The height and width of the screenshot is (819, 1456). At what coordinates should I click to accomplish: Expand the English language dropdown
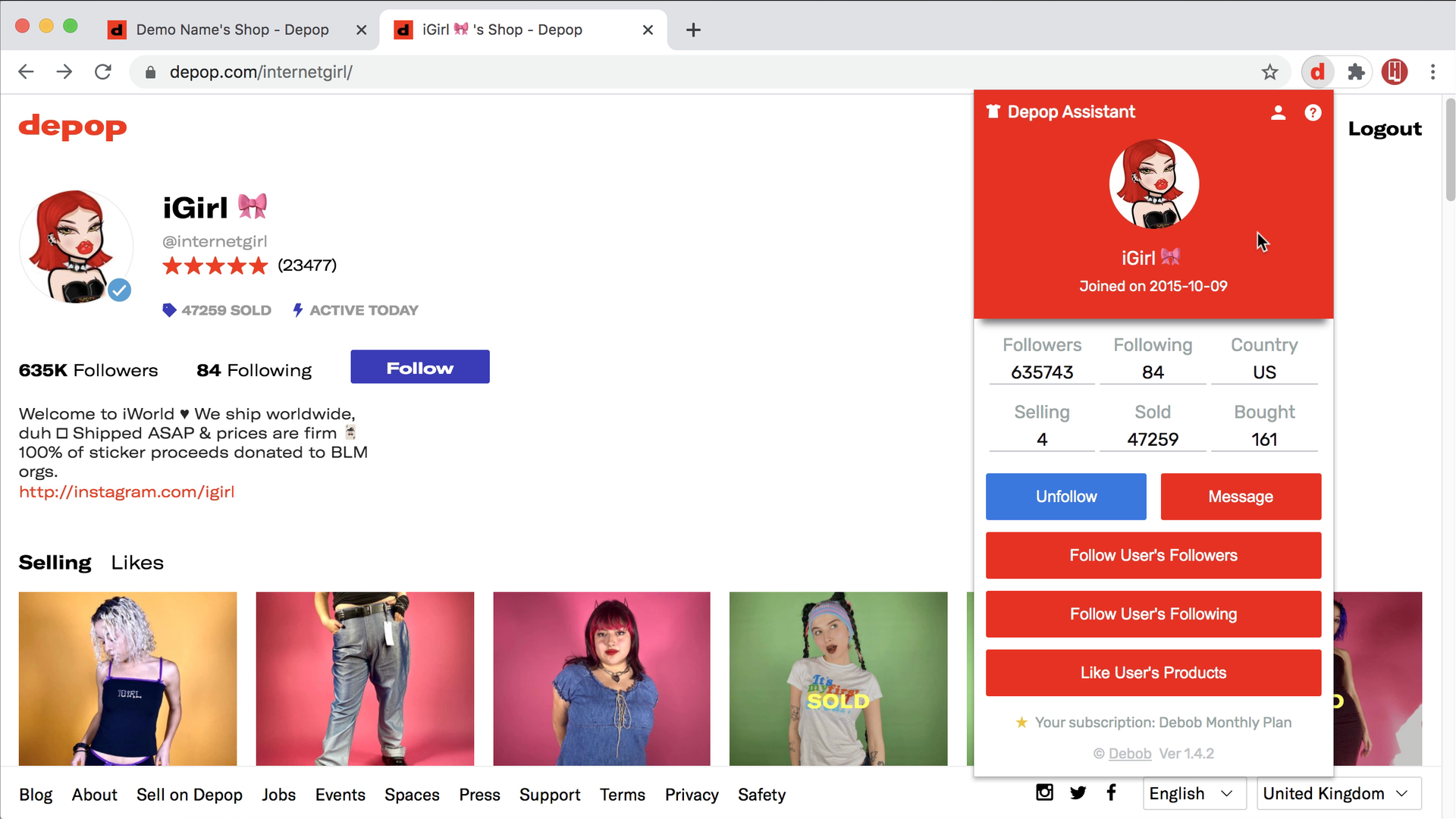point(1194,793)
